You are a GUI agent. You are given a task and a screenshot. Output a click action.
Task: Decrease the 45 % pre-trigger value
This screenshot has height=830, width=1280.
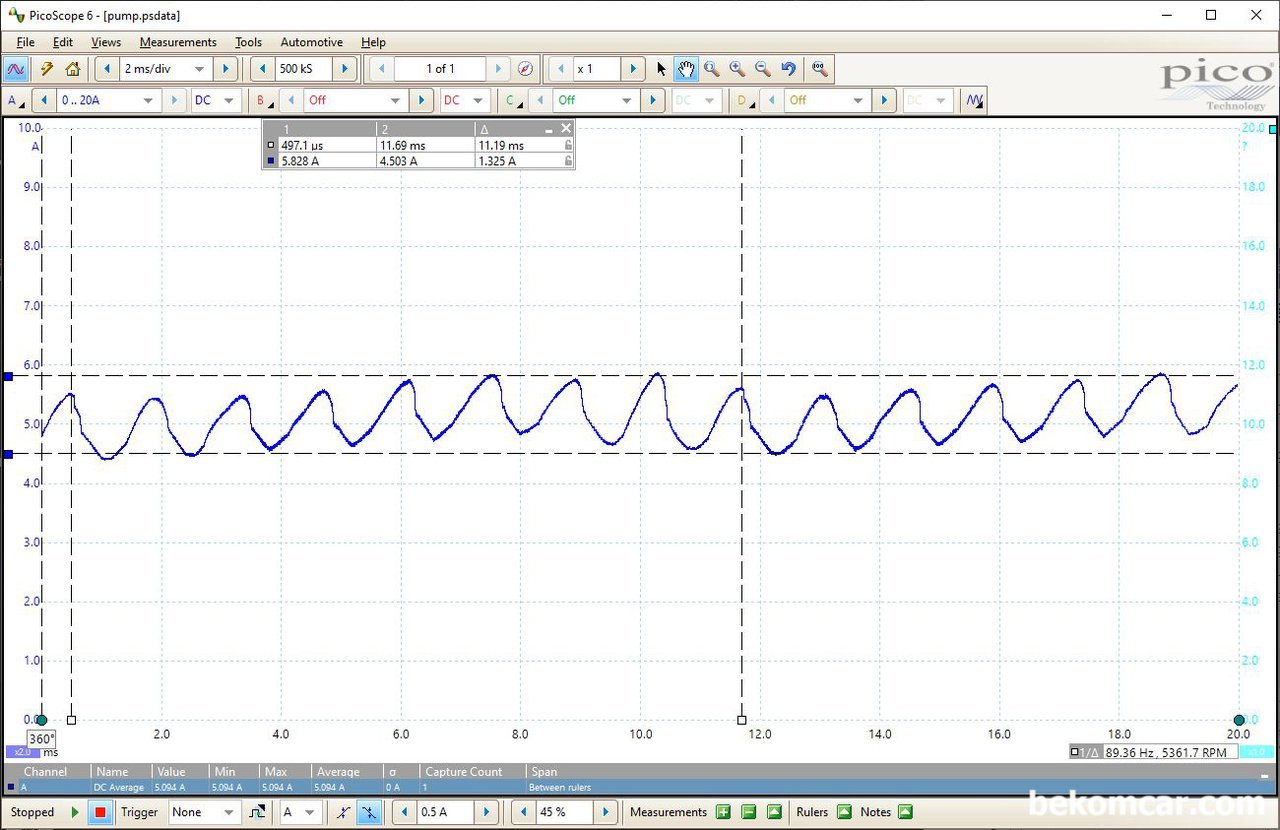click(x=523, y=812)
